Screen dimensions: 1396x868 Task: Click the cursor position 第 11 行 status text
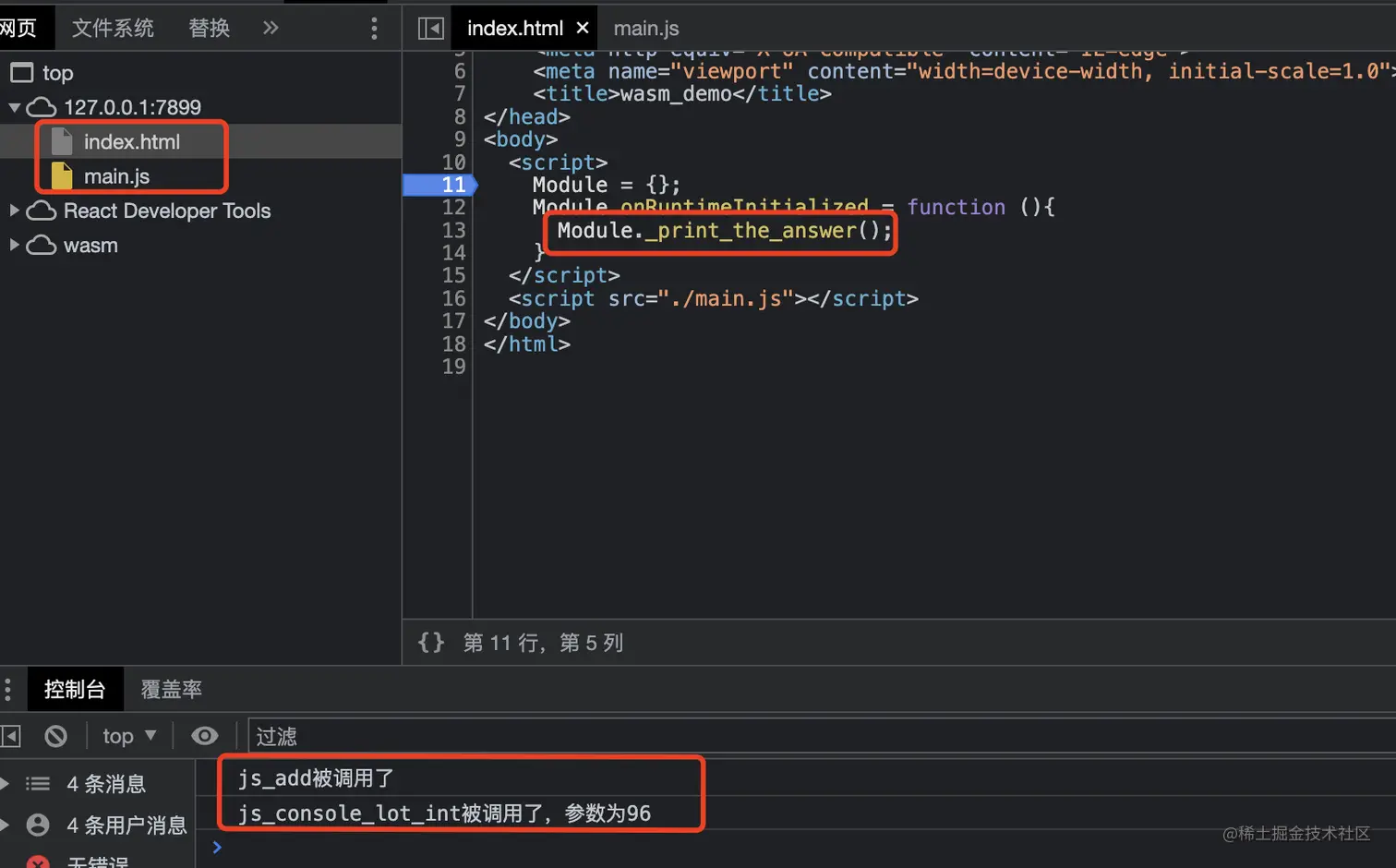(x=543, y=643)
